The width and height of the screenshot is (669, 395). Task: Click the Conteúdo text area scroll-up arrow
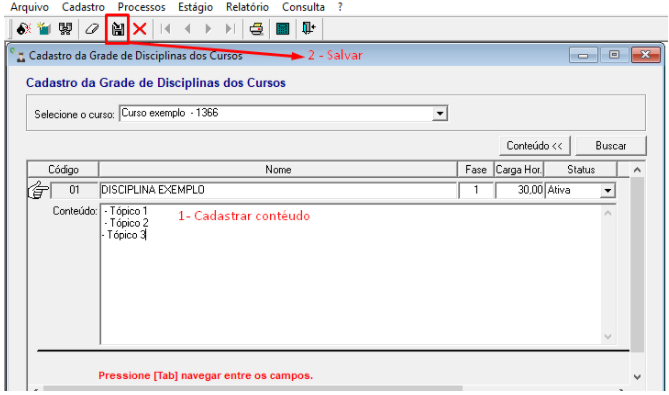(x=608, y=212)
